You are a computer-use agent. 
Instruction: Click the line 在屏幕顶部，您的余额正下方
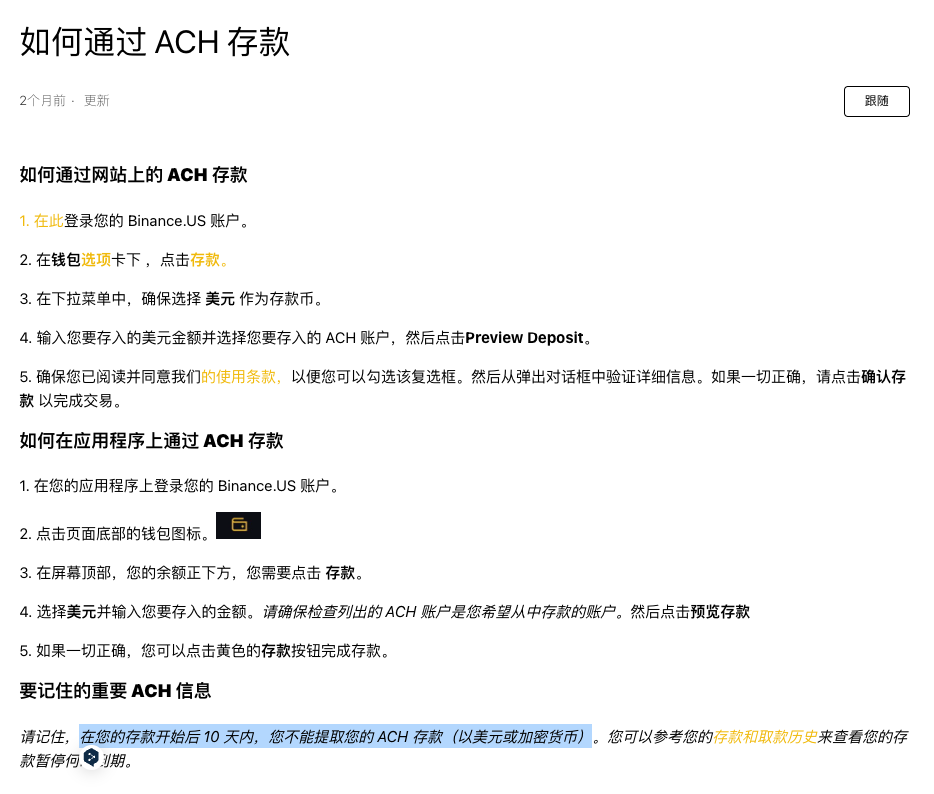pos(192,573)
